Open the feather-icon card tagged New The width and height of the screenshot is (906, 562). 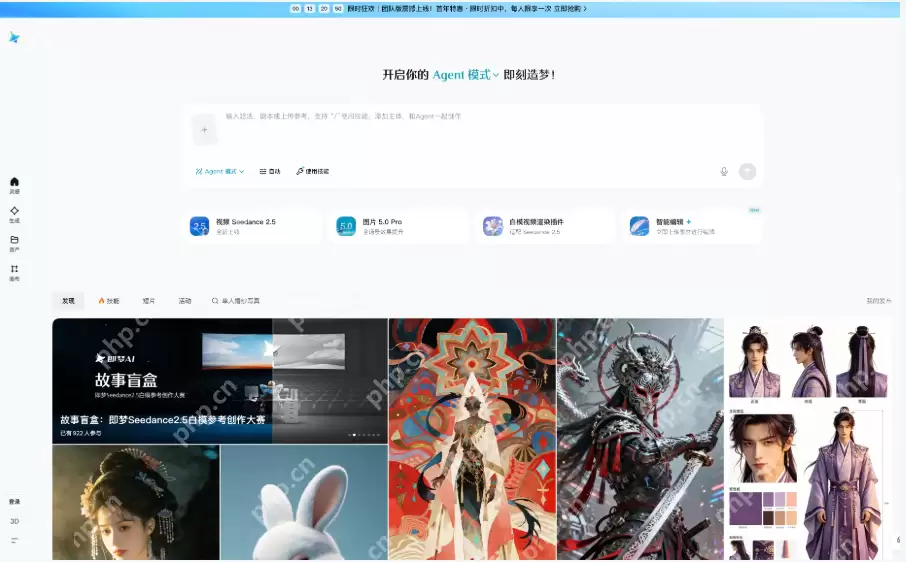(x=693, y=226)
